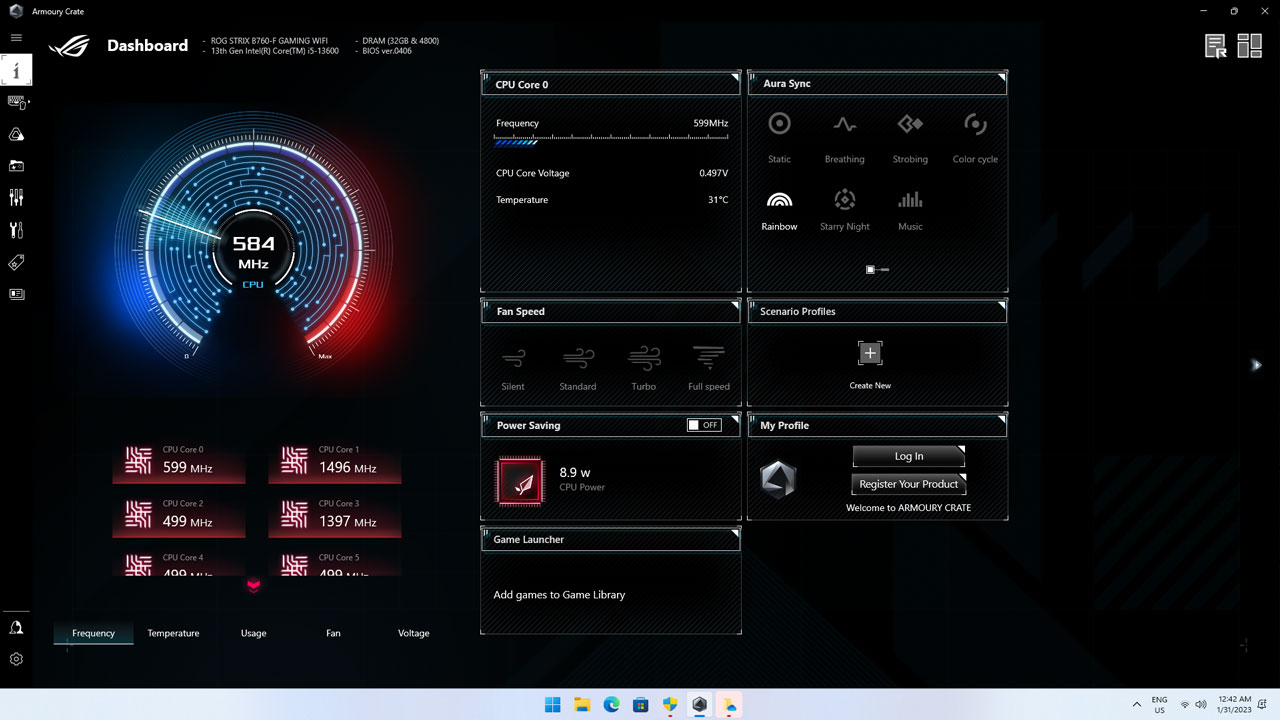Expand the CPU core list red chevron

click(253, 586)
